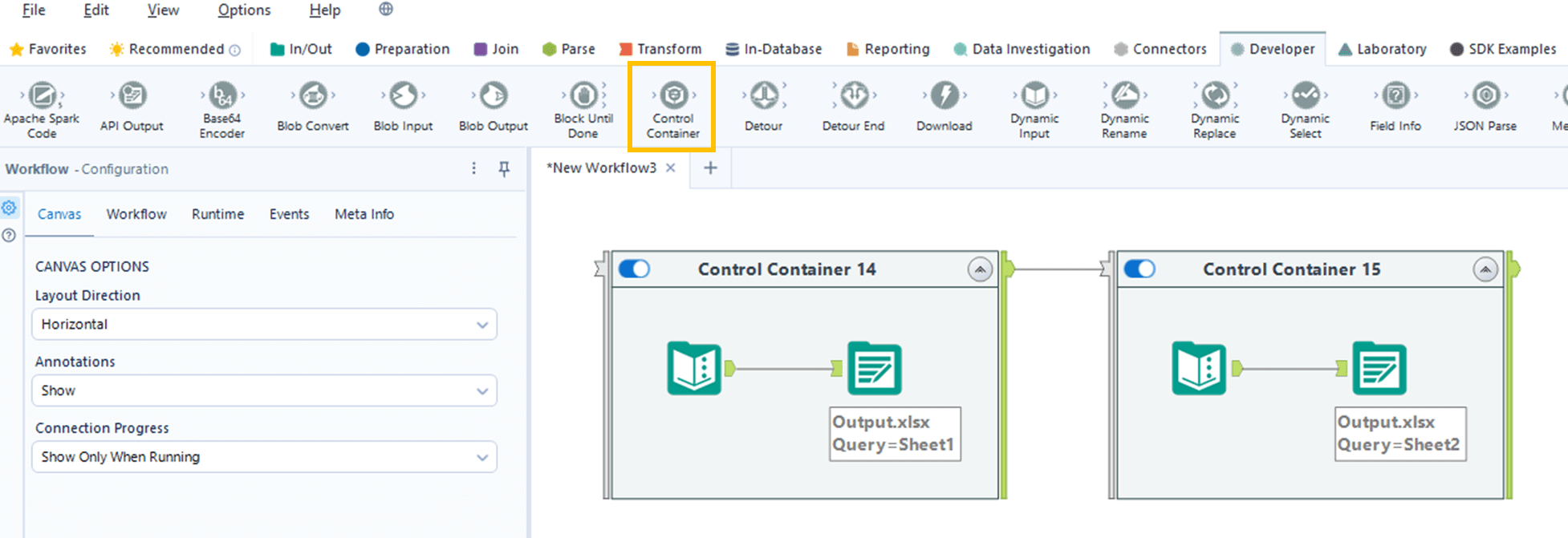The image size is (1568, 538).
Task: Open the Events configuration tab
Action: coord(289,214)
